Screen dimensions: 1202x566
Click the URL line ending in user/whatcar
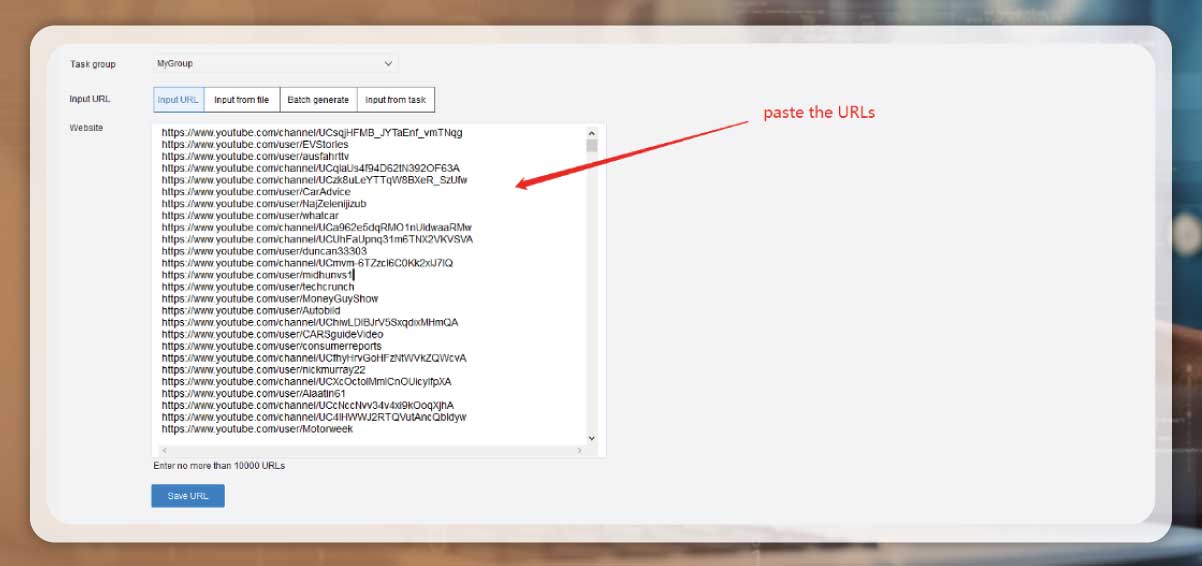coord(252,216)
